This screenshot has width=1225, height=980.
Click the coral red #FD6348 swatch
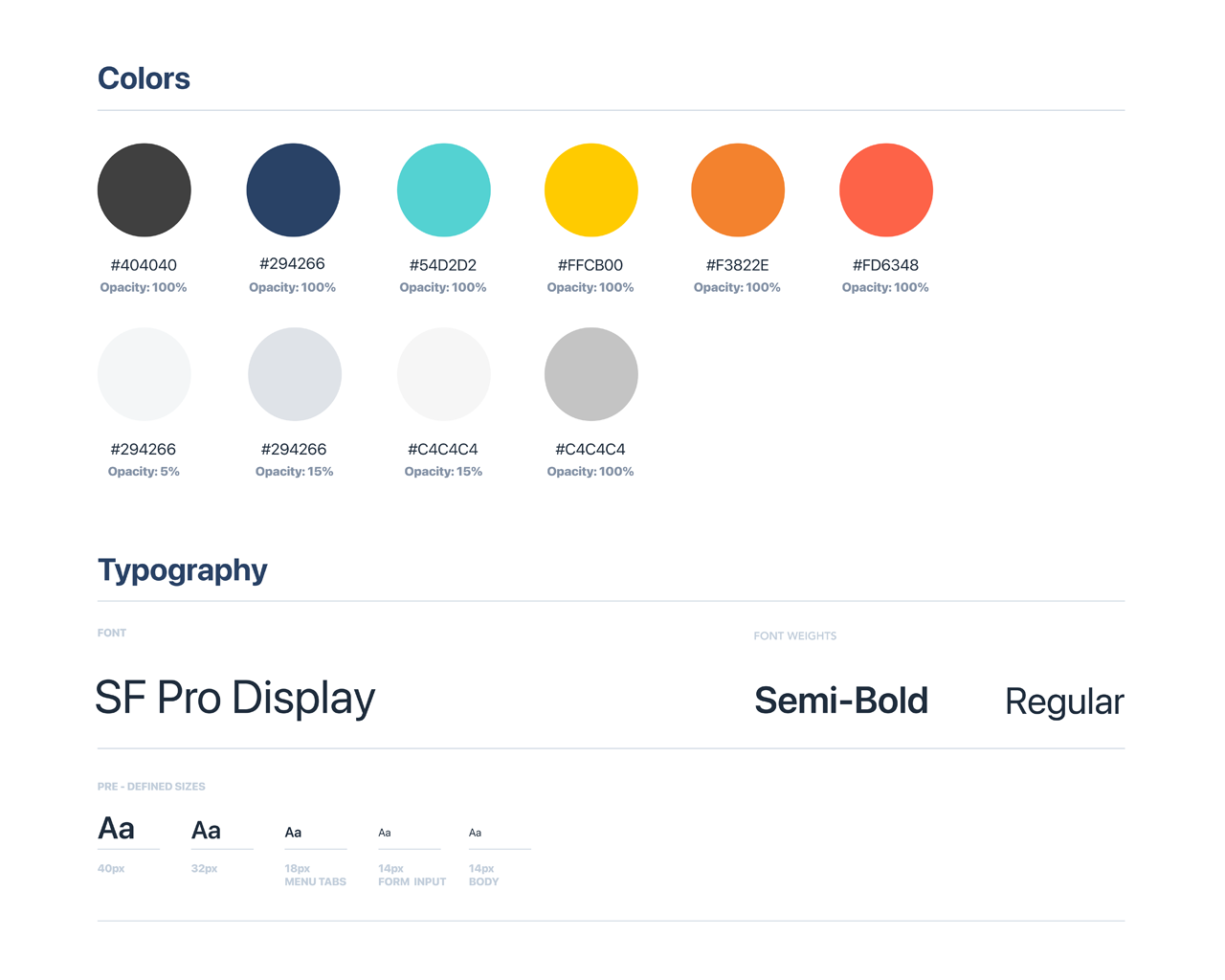pos(886,190)
